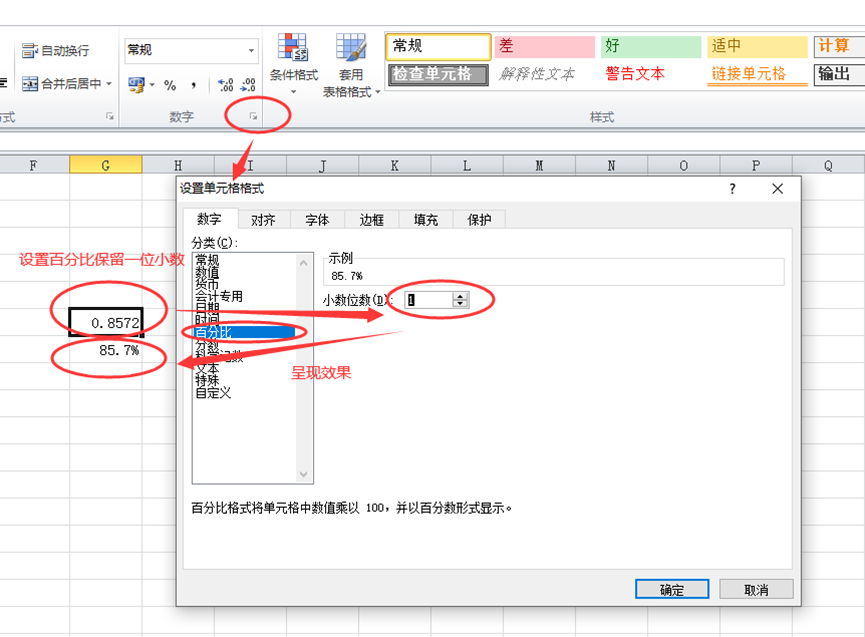Open the 合并后居中 dropdown arrow
This screenshot has height=637, width=865.
coord(109,85)
